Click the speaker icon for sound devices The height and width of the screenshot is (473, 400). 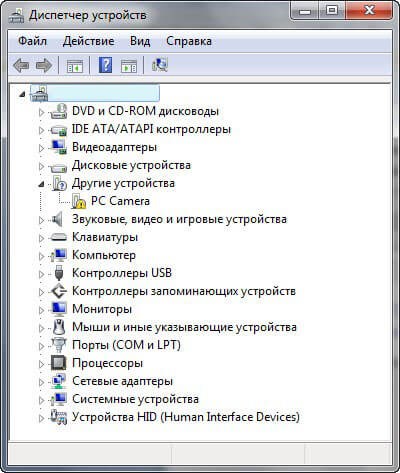tap(57, 219)
